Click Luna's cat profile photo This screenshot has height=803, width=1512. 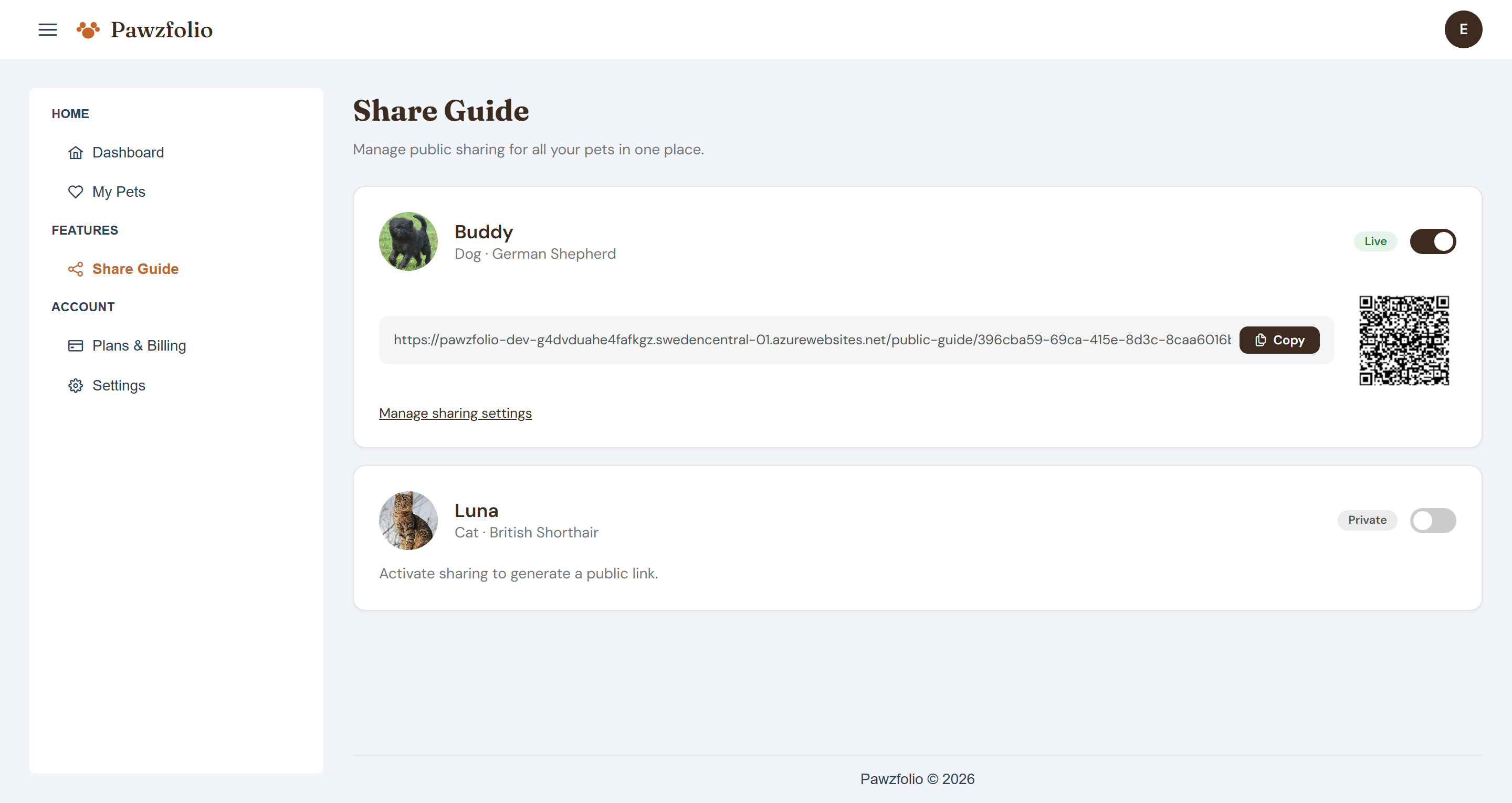point(408,520)
